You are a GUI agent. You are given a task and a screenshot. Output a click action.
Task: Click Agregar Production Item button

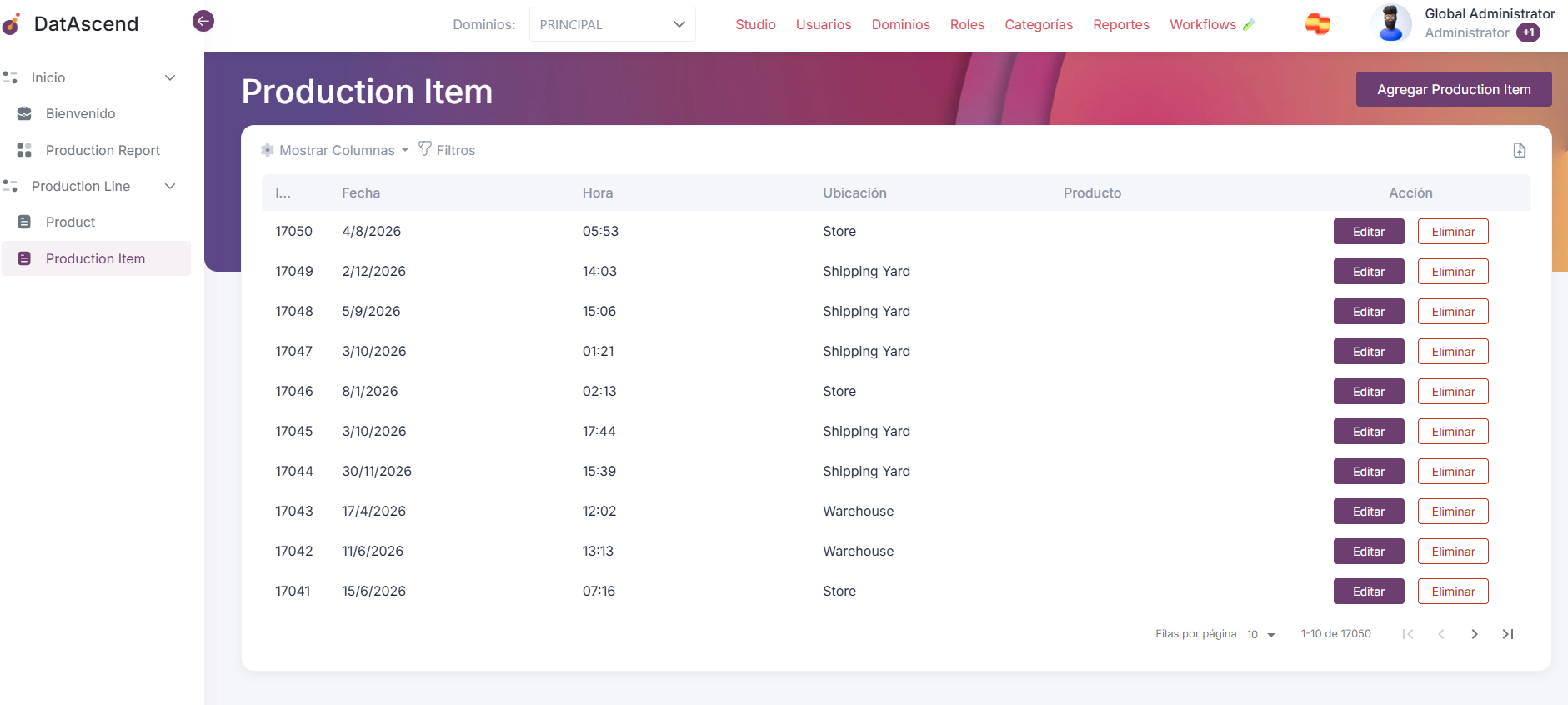click(1453, 89)
